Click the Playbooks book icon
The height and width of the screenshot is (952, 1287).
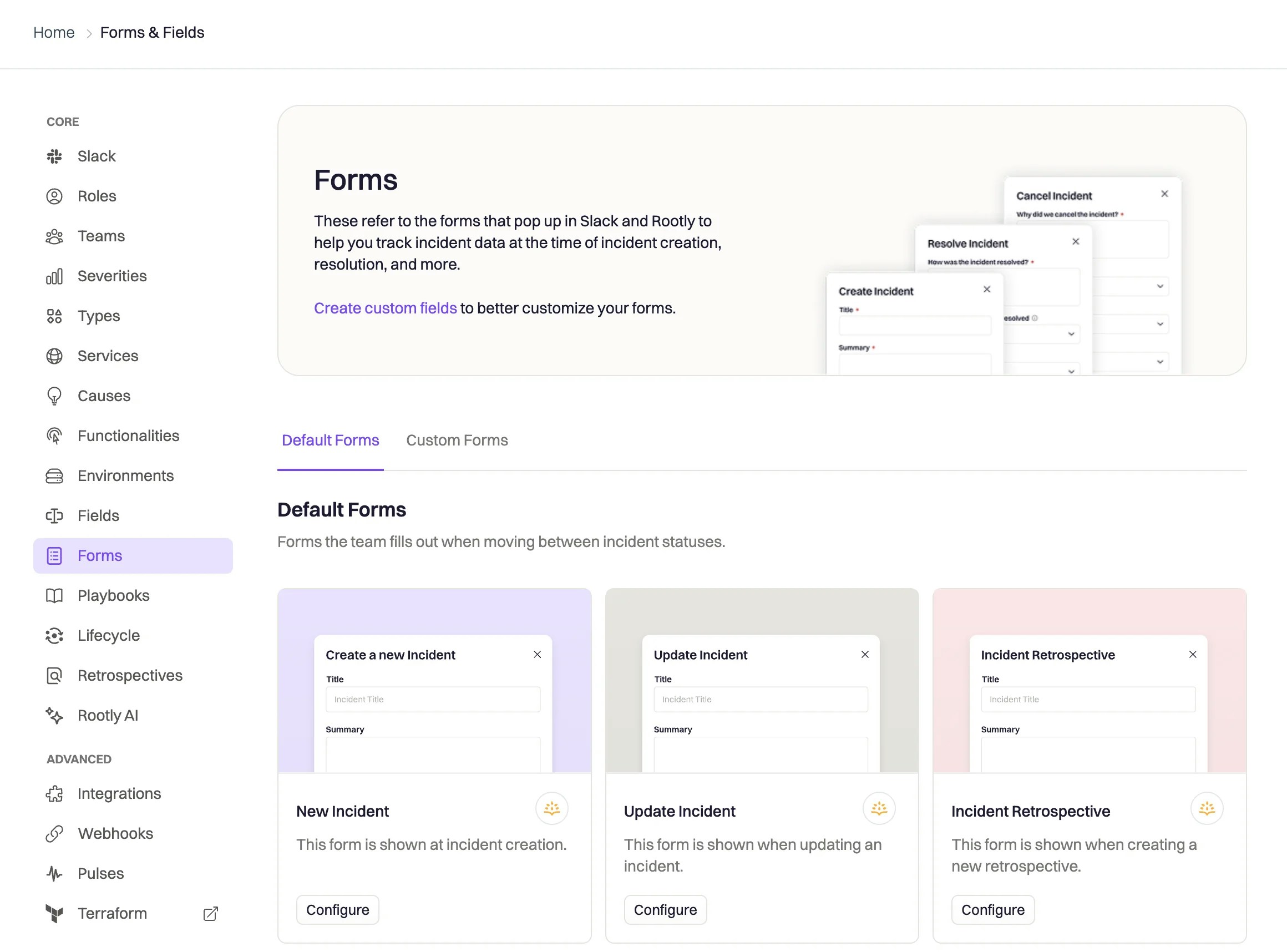tap(54, 596)
